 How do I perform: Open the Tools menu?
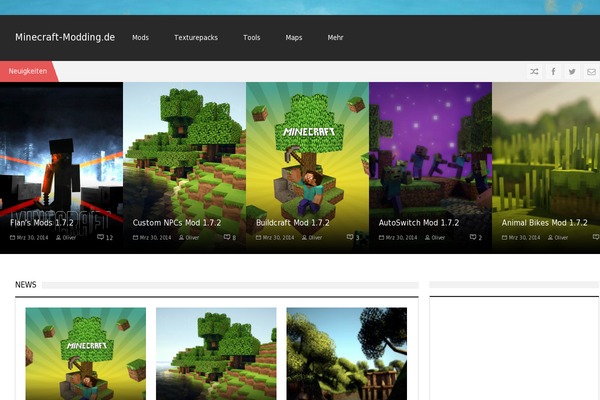tap(252, 38)
